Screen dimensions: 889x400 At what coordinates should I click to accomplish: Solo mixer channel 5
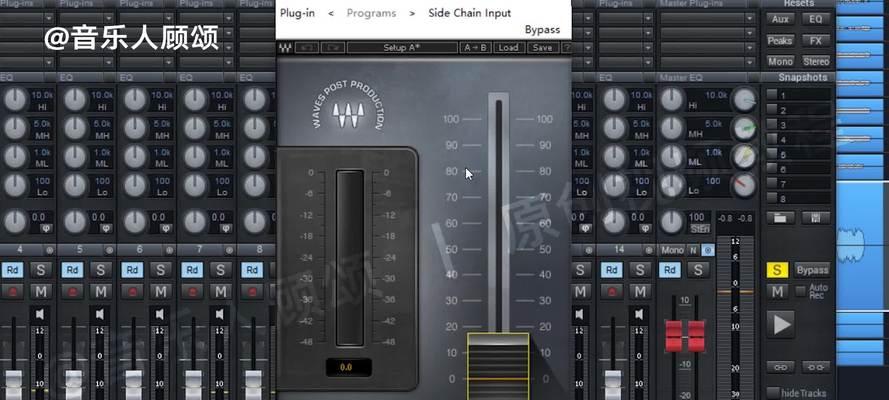point(100,270)
